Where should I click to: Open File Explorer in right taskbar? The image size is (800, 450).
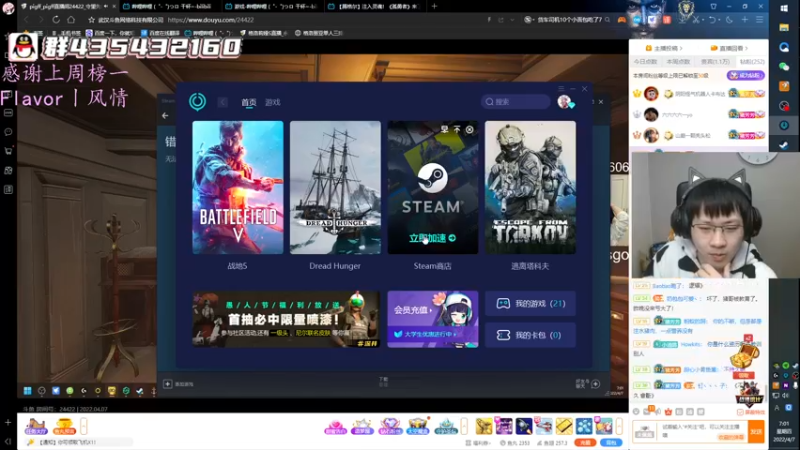784,28
